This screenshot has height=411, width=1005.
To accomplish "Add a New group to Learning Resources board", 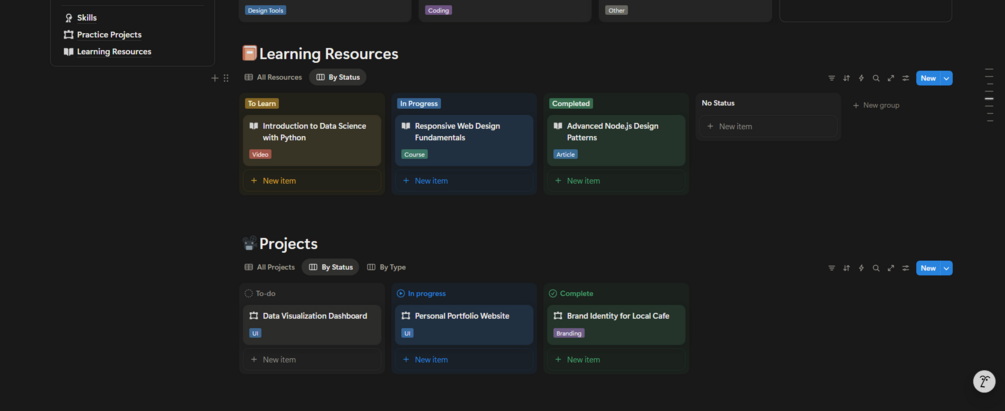I will point(876,105).
